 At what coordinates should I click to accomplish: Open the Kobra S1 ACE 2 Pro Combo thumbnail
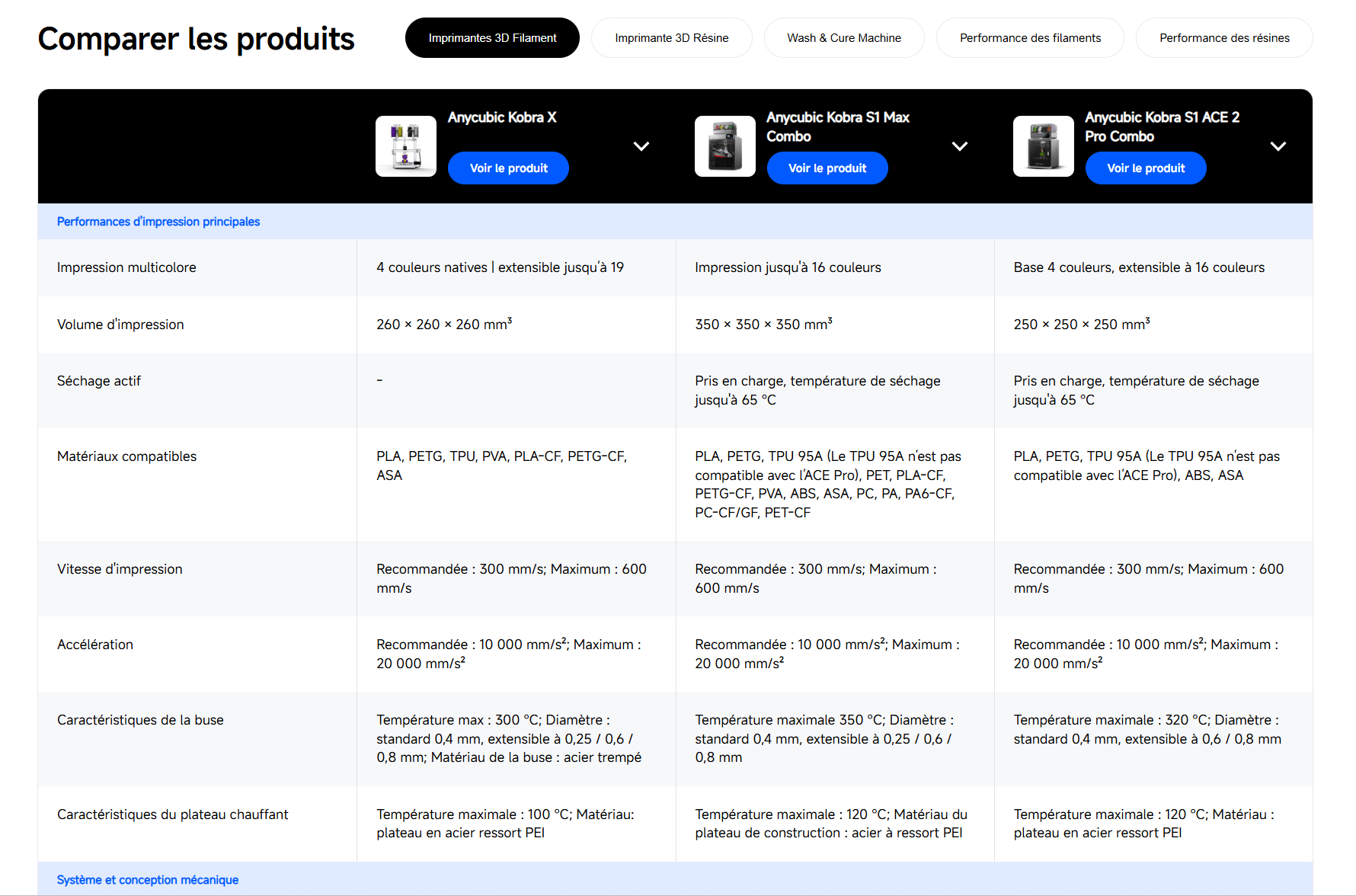click(x=1044, y=146)
